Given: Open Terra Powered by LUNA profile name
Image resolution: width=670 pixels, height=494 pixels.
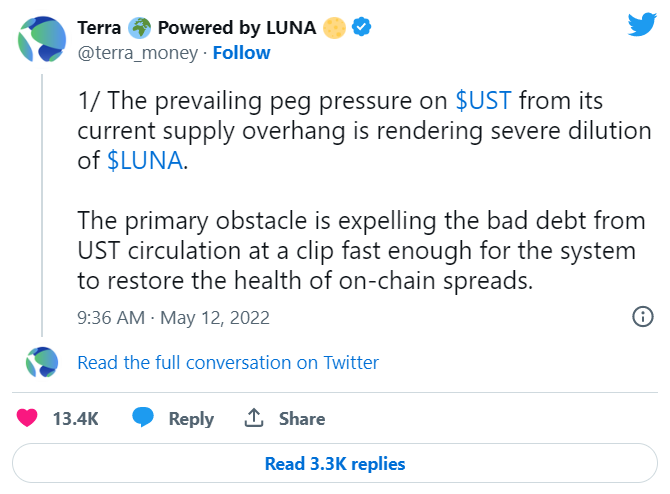Looking at the screenshot, I should click(x=197, y=27).
